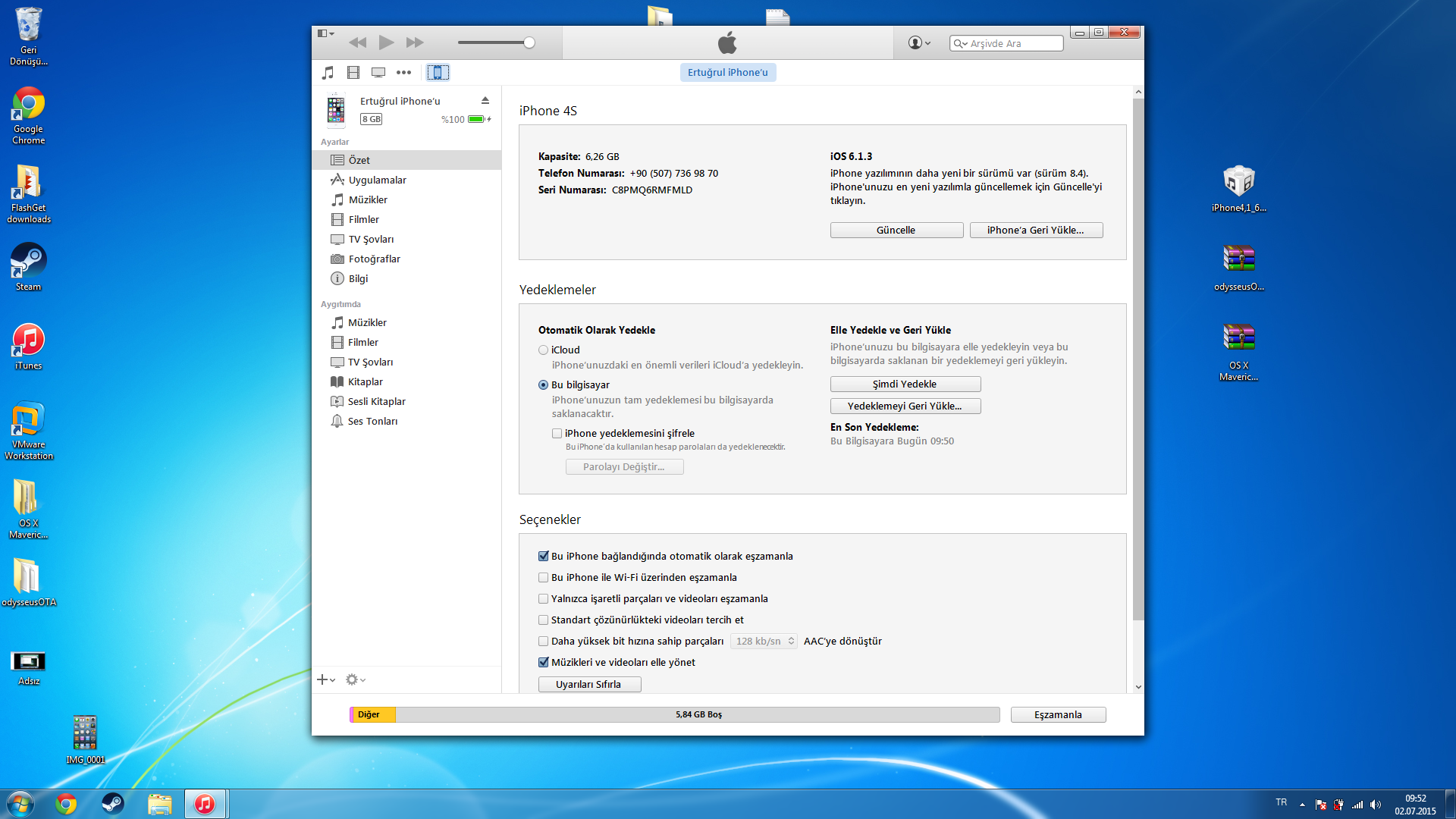Select the iCloud backup radio button
1456x819 pixels.
[x=543, y=350]
